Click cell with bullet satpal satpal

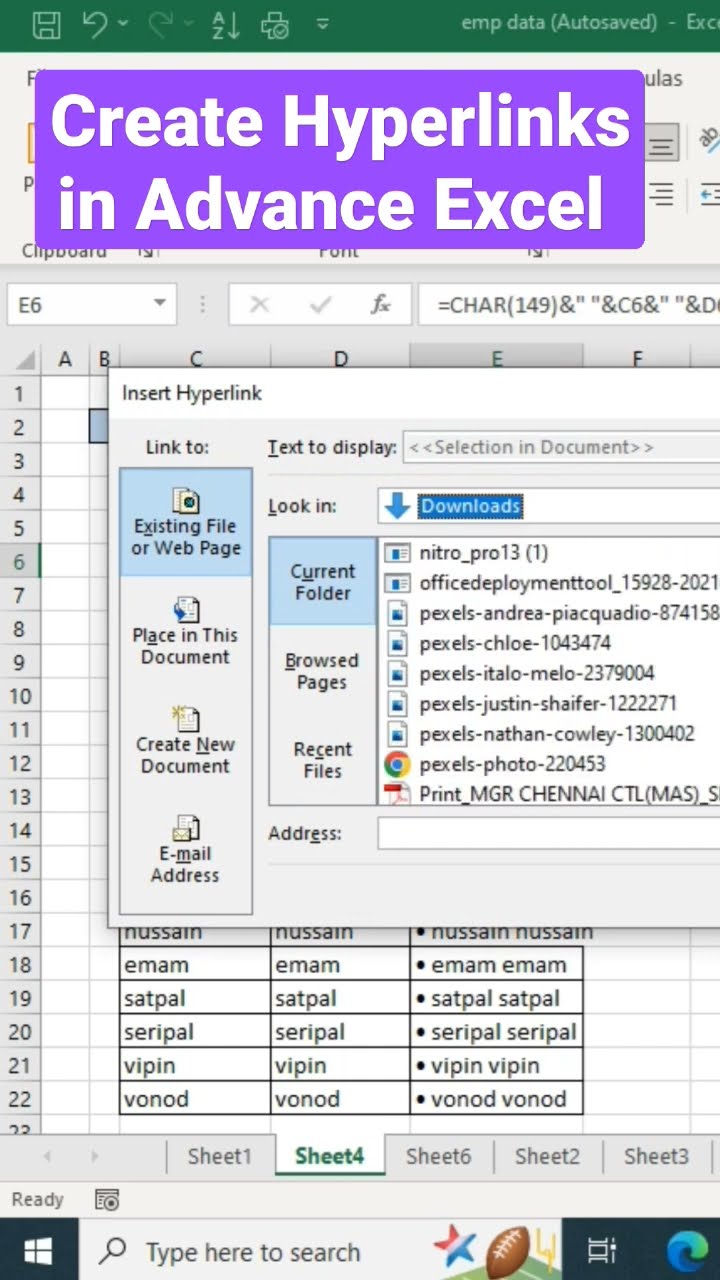coord(496,999)
